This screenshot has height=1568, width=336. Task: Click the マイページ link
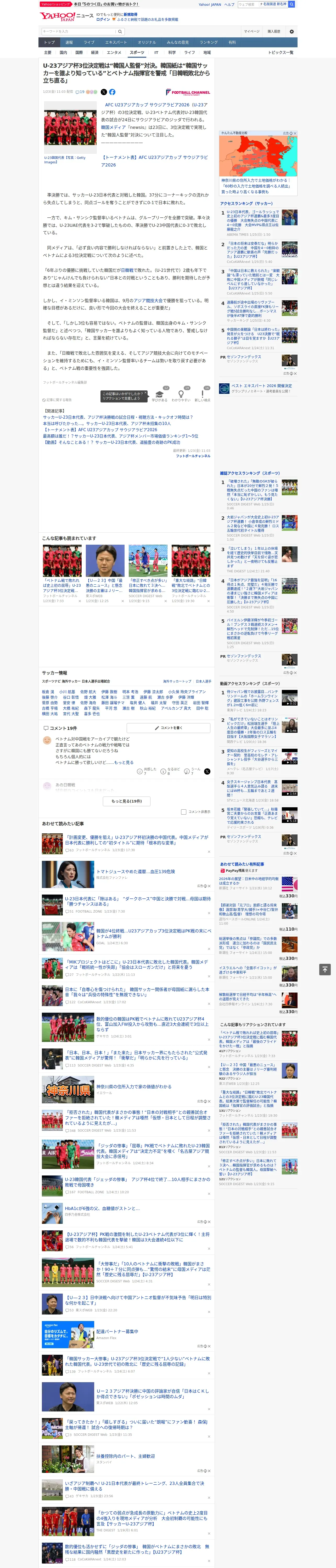[252, 31]
